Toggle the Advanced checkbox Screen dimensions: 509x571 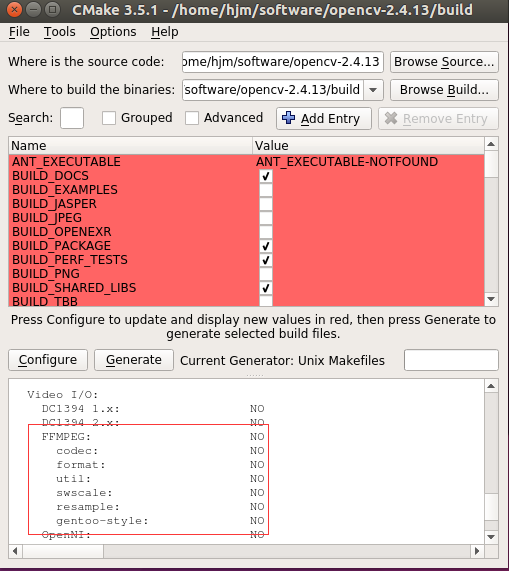coord(192,118)
